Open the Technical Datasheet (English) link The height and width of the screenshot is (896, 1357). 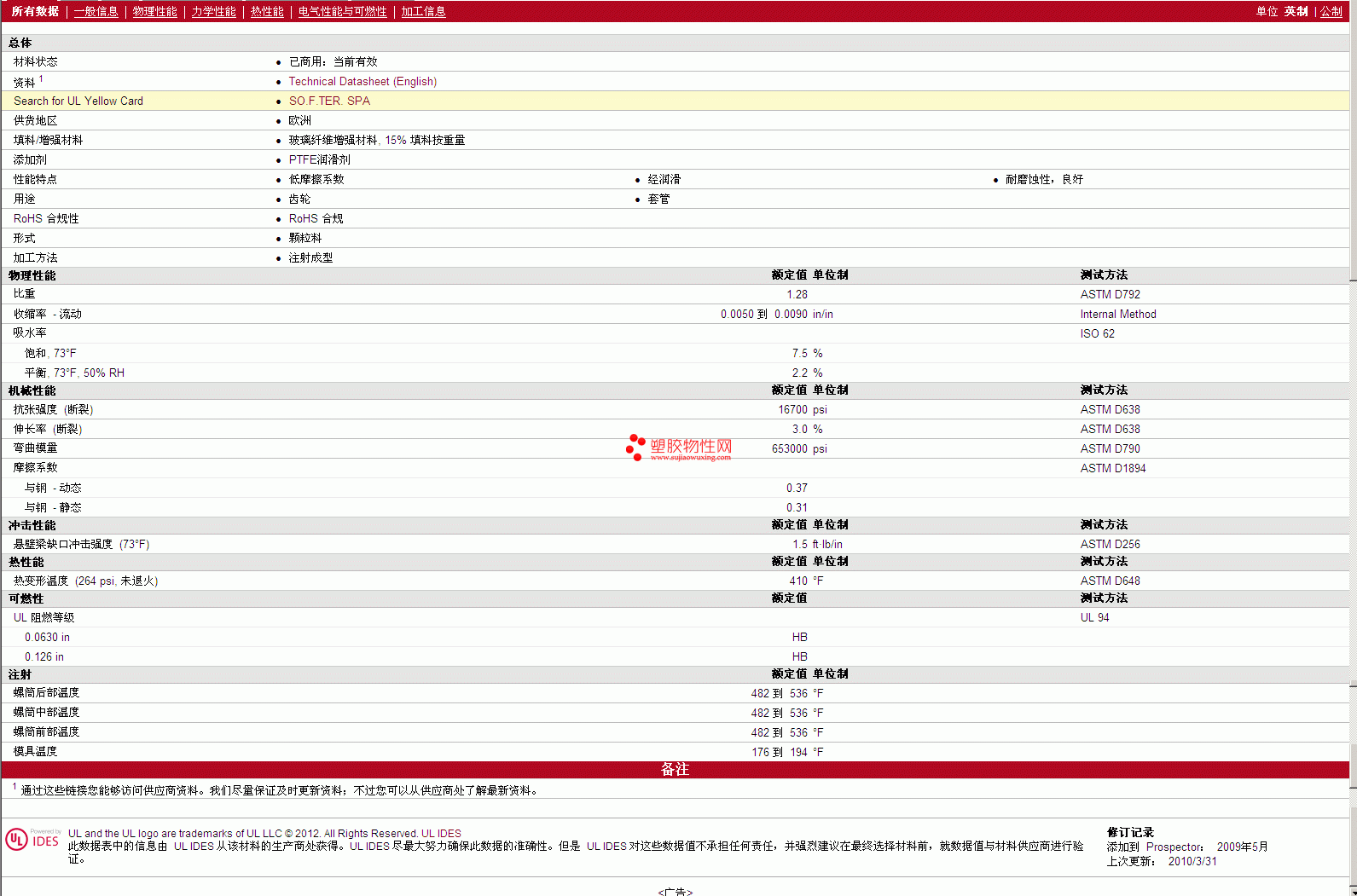[362, 81]
